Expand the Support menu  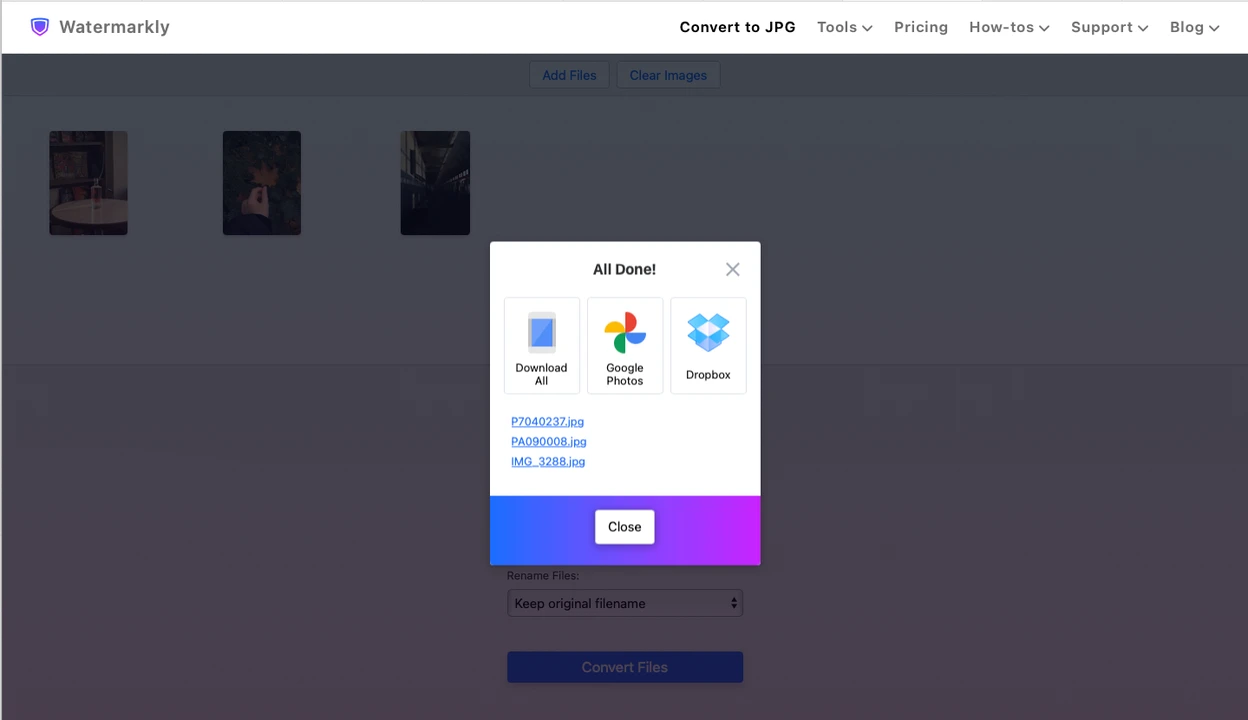click(1109, 27)
